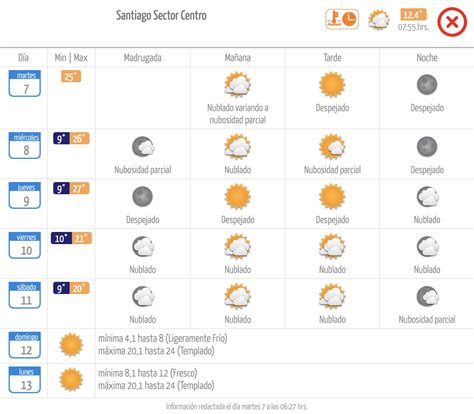Click Thursday's 27° maximum temperature badge
The height and width of the screenshot is (414, 474).
tap(80, 188)
